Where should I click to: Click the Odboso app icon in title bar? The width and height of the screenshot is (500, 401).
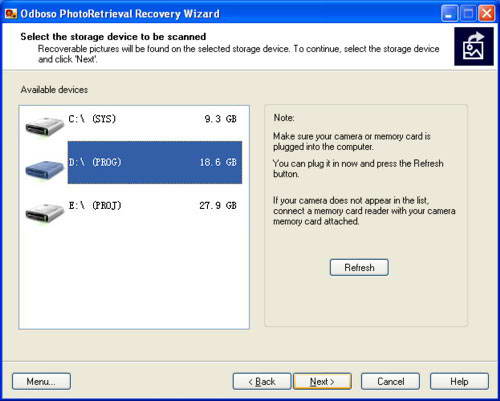pyautogui.click(x=11, y=14)
